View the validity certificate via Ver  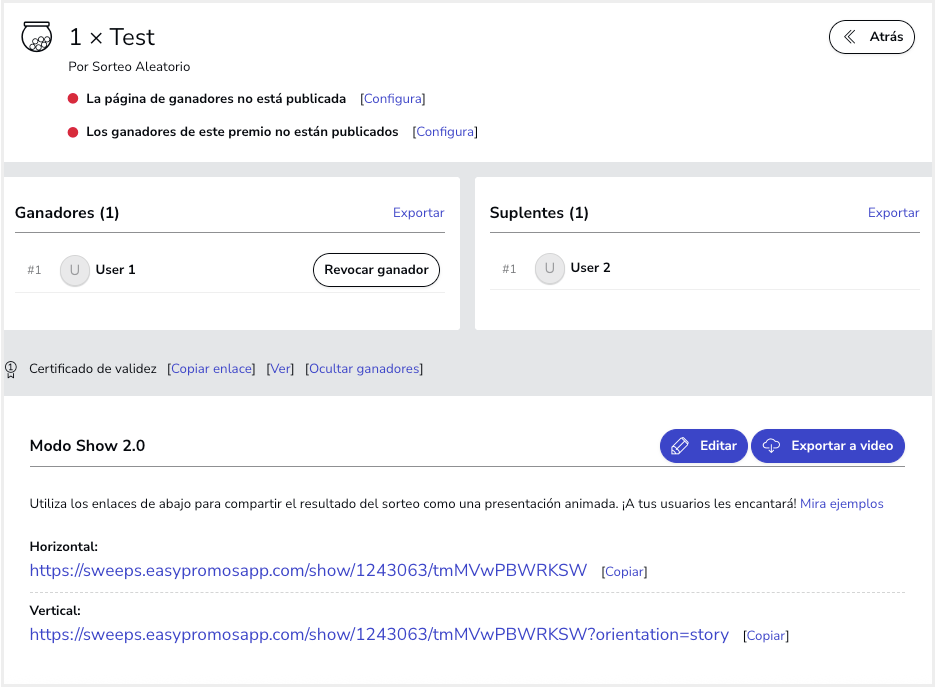pos(280,369)
